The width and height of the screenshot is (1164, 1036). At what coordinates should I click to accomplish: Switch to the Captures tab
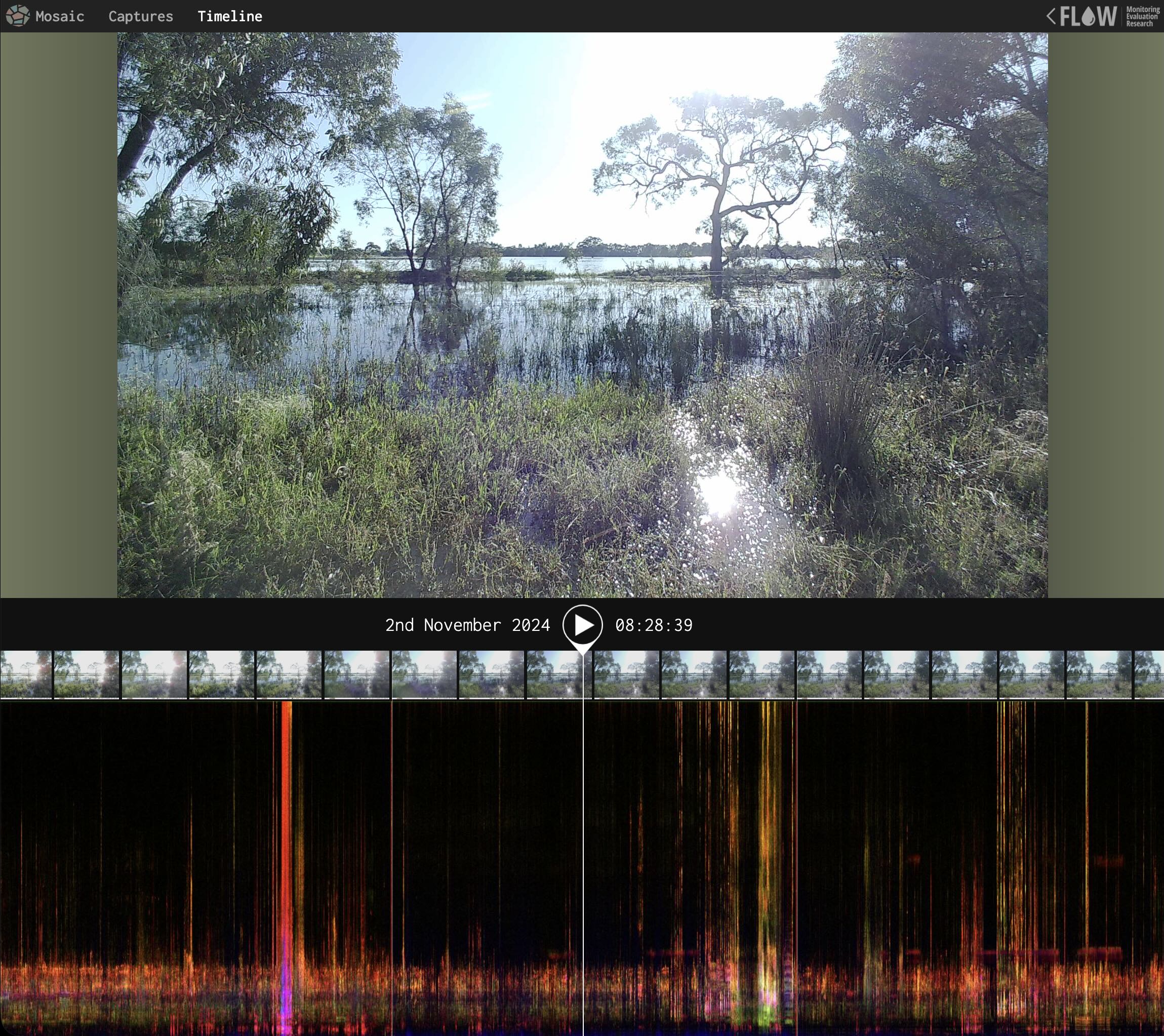[141, 17]
